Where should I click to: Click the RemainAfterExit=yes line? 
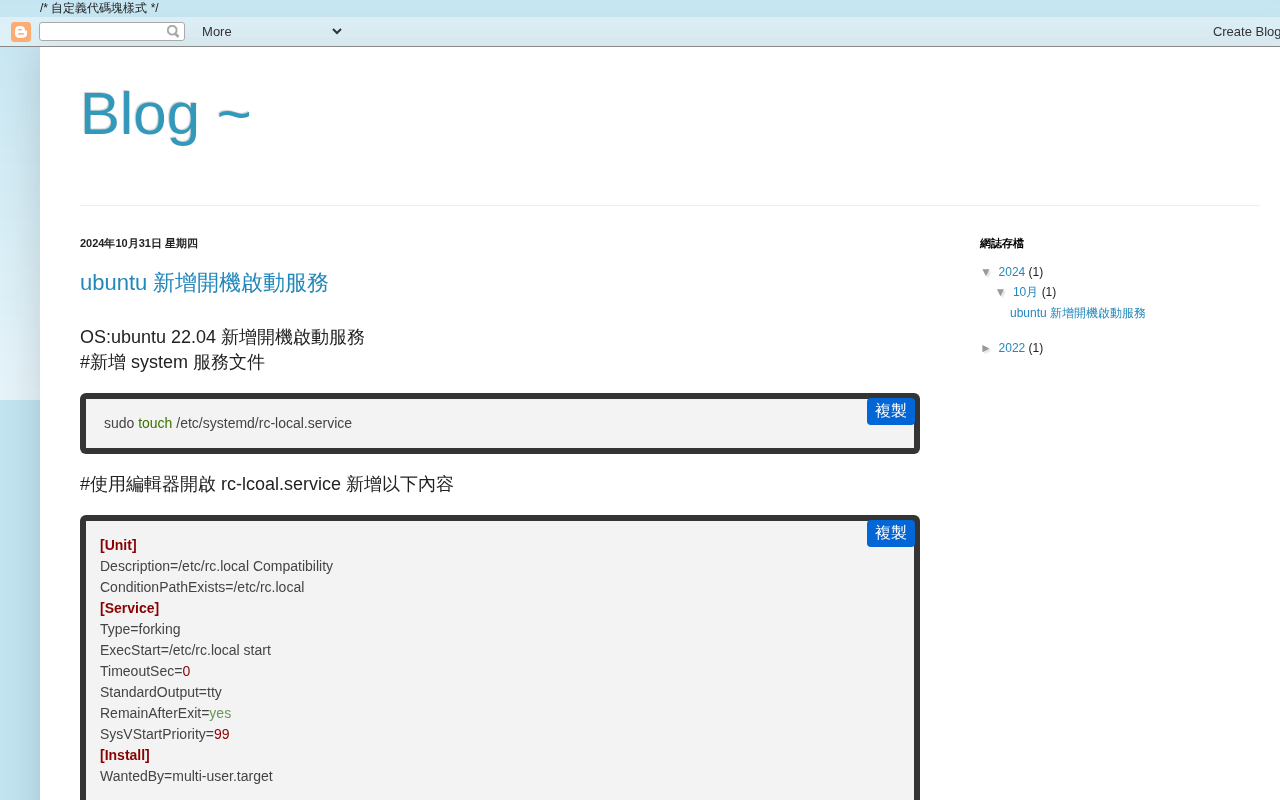tap(165, 713)
